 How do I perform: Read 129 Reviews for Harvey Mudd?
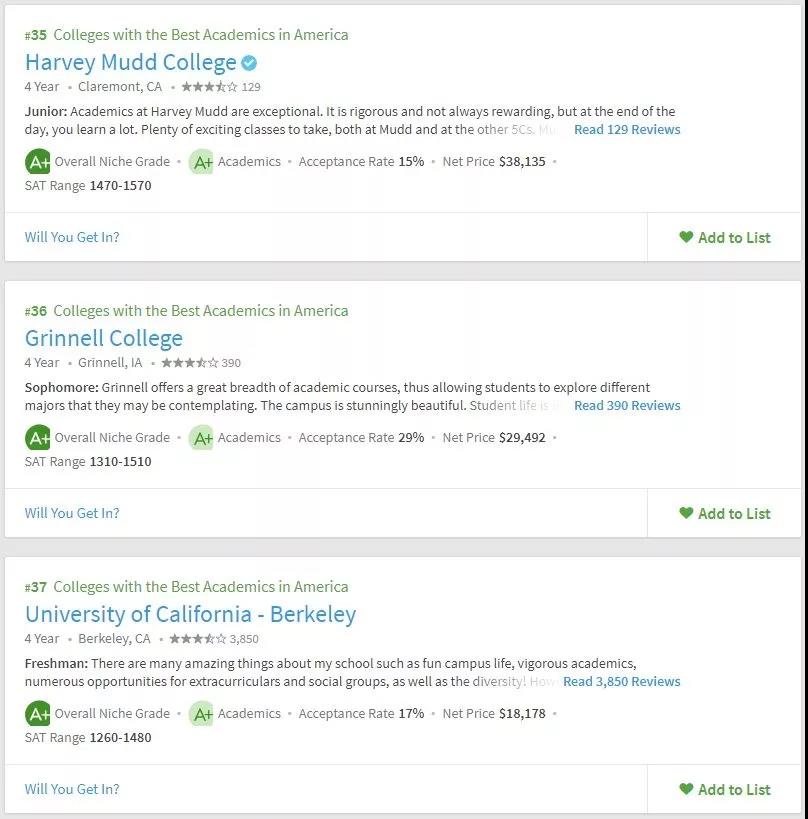[x=627, y=130]
